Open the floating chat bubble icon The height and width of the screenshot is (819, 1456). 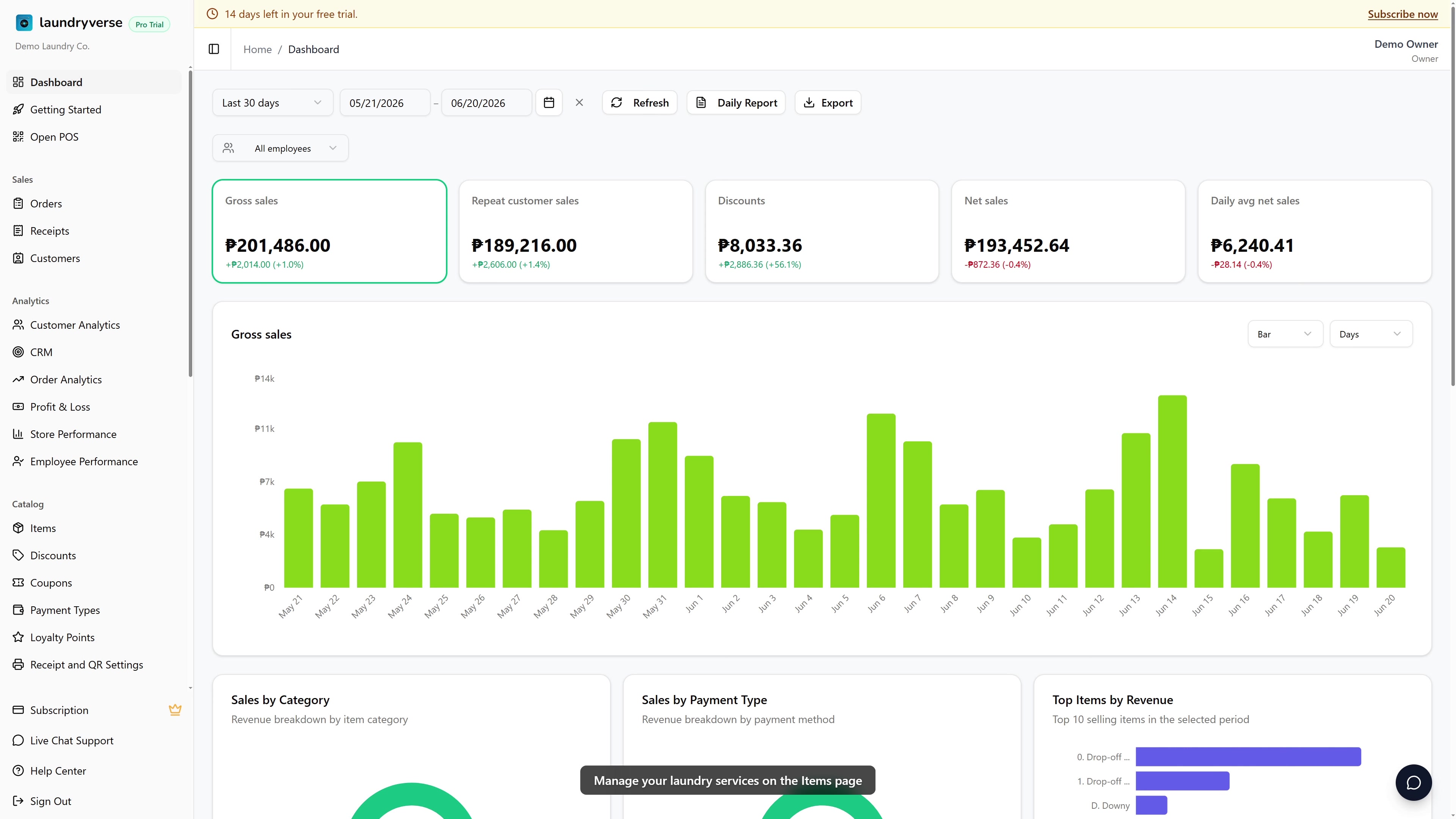(x=1413, y=782)
